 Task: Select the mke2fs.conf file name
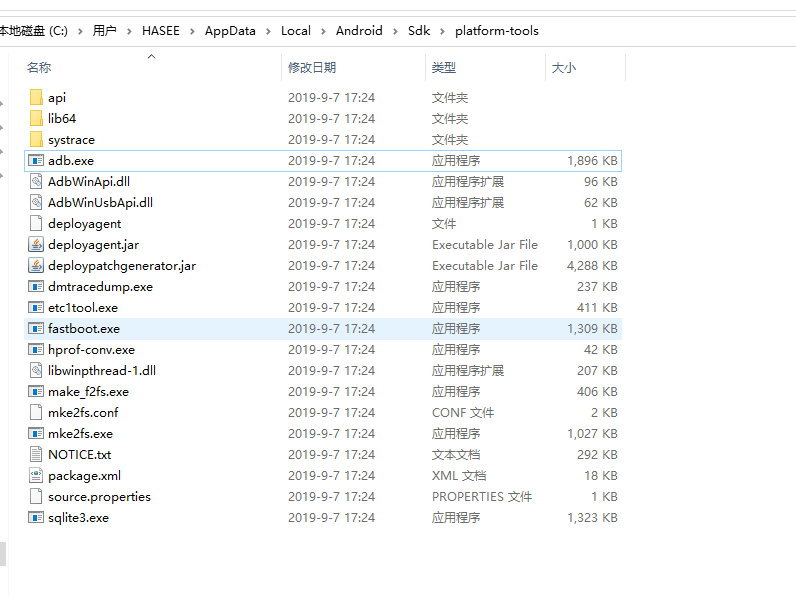pos(83,413)
